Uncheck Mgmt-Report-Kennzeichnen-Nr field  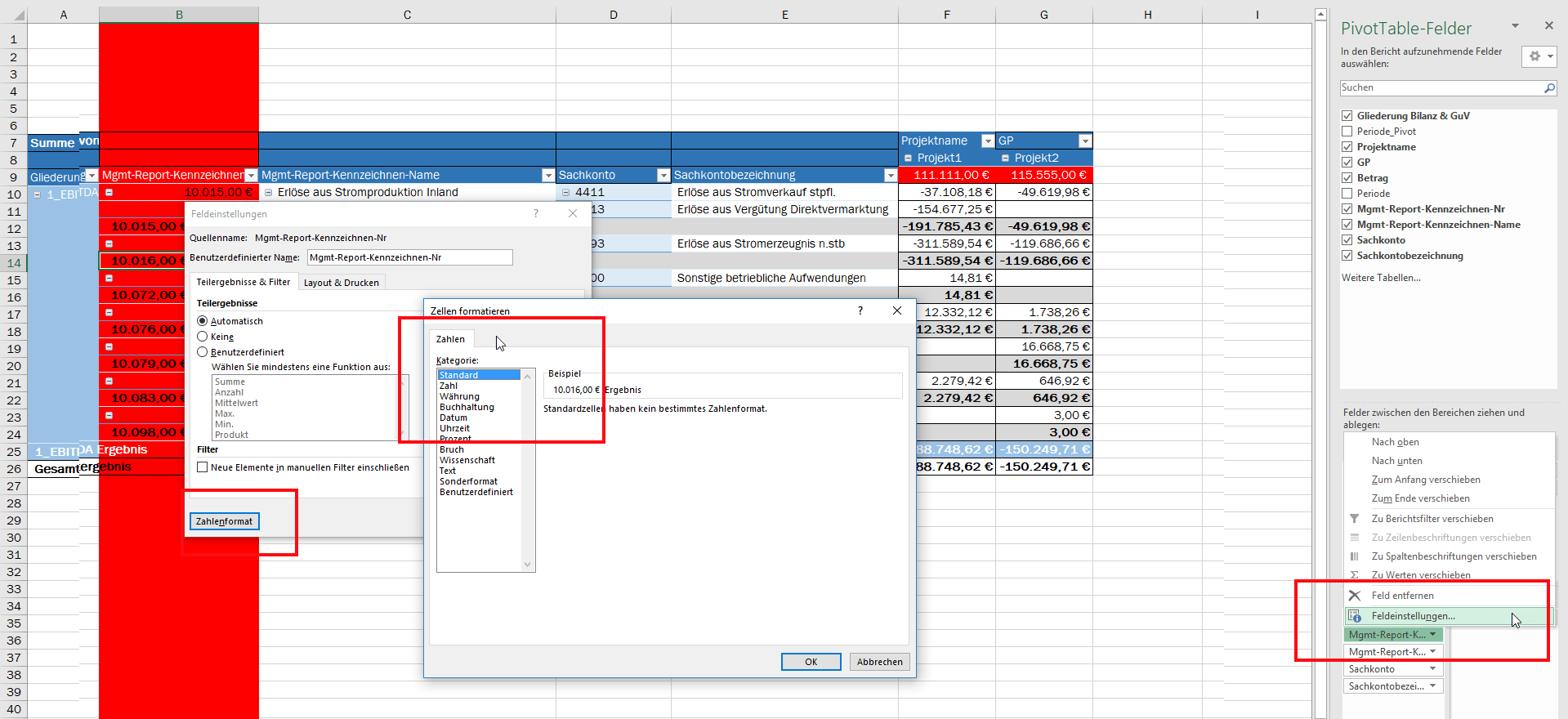[1347, 209]
